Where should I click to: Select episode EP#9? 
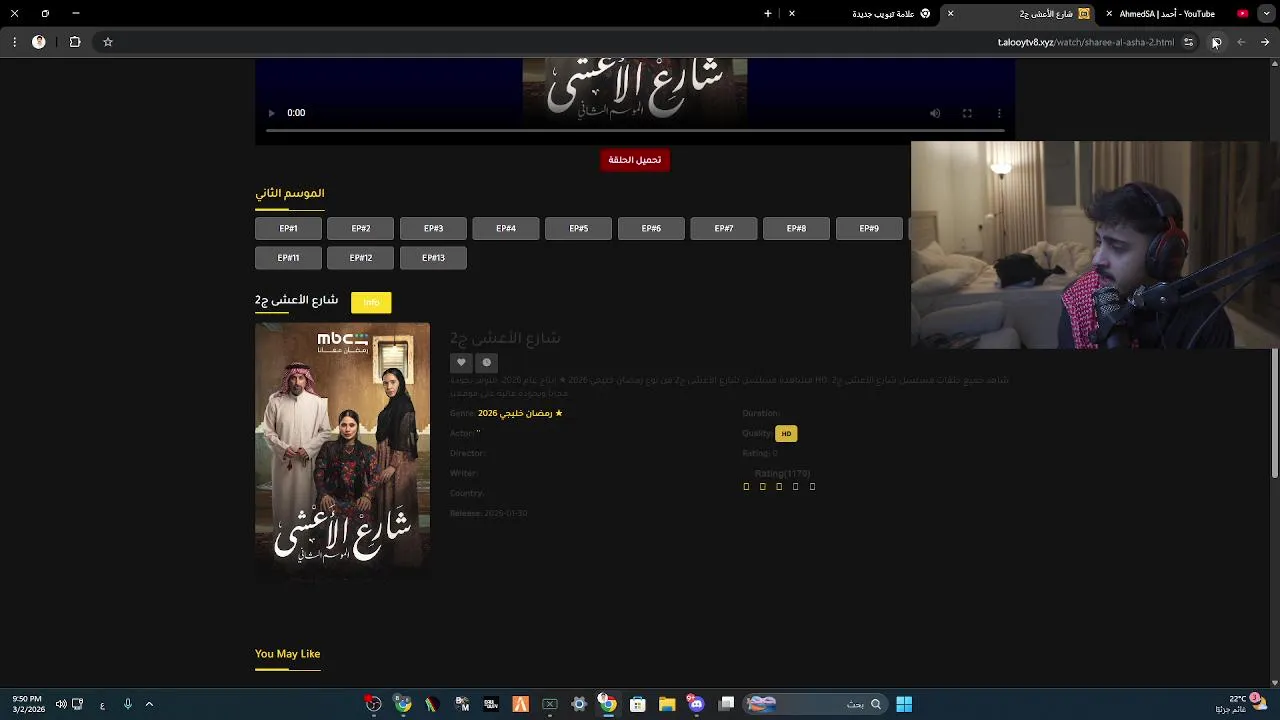pos(869,229)
